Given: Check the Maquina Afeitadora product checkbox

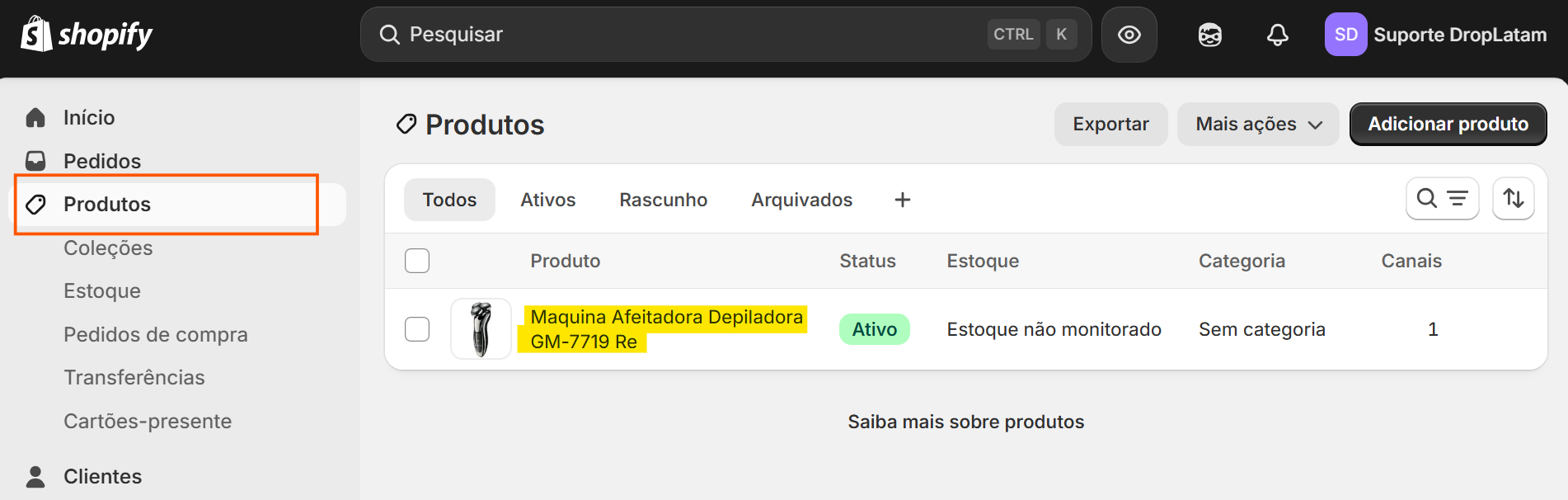Looking at the screenshot, I should (417, 329).
